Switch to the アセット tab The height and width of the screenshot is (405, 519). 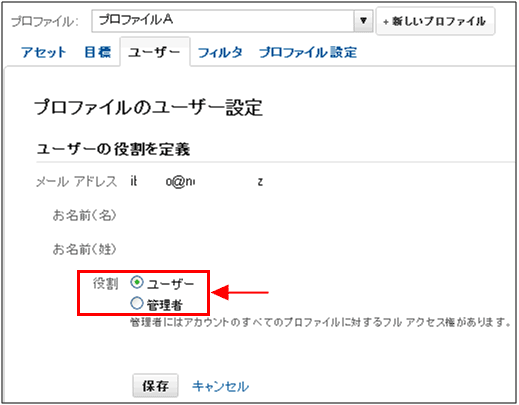(x=43, y=52)
